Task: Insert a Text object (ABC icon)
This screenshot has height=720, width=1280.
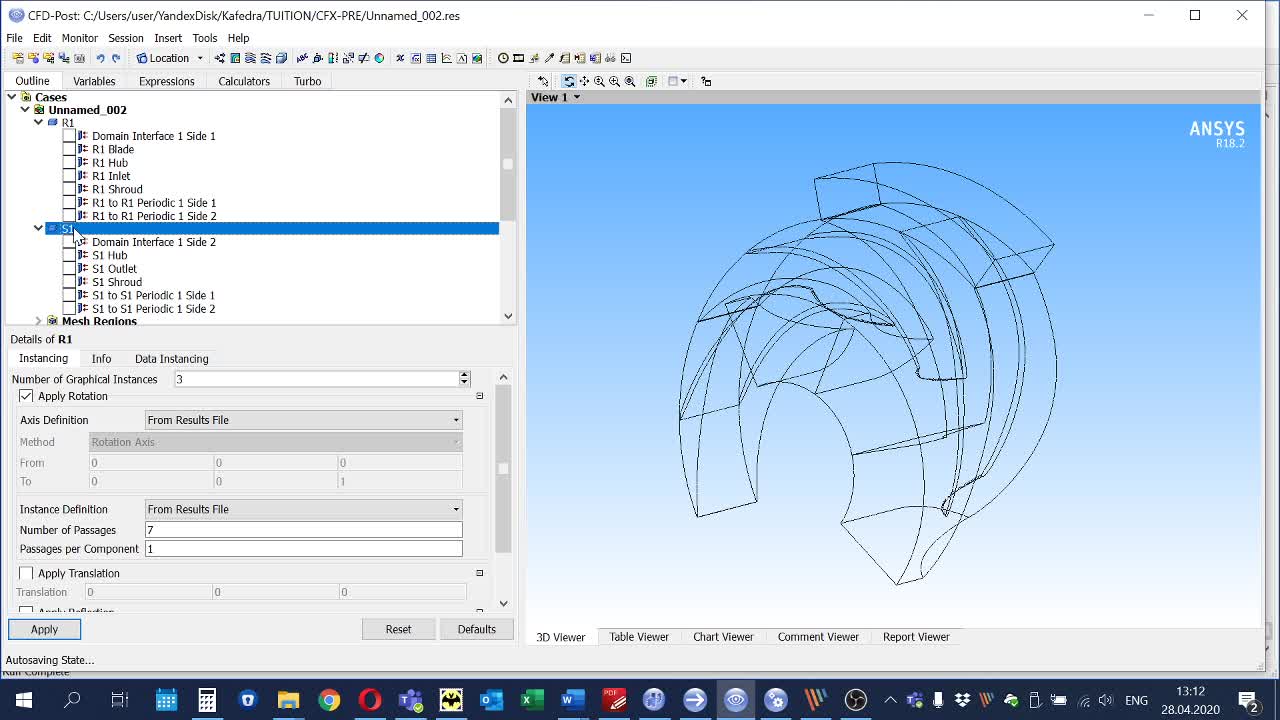Action: click(x=301, y=58)
